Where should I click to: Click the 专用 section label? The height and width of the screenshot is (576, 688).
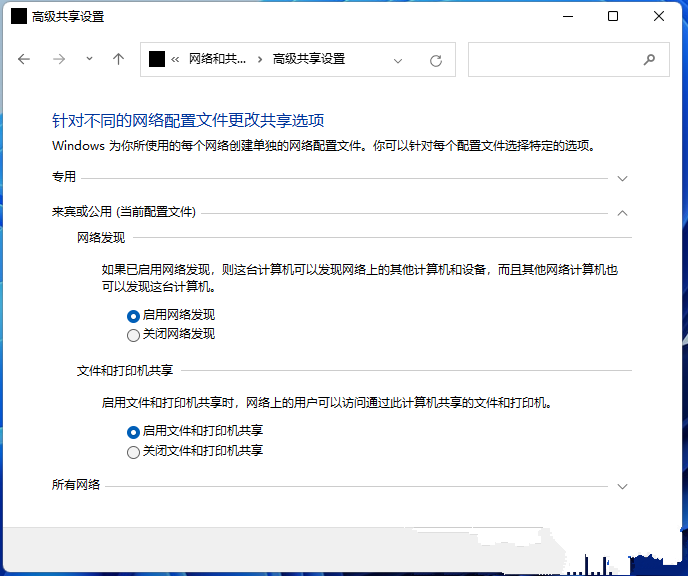click(64, 177)
